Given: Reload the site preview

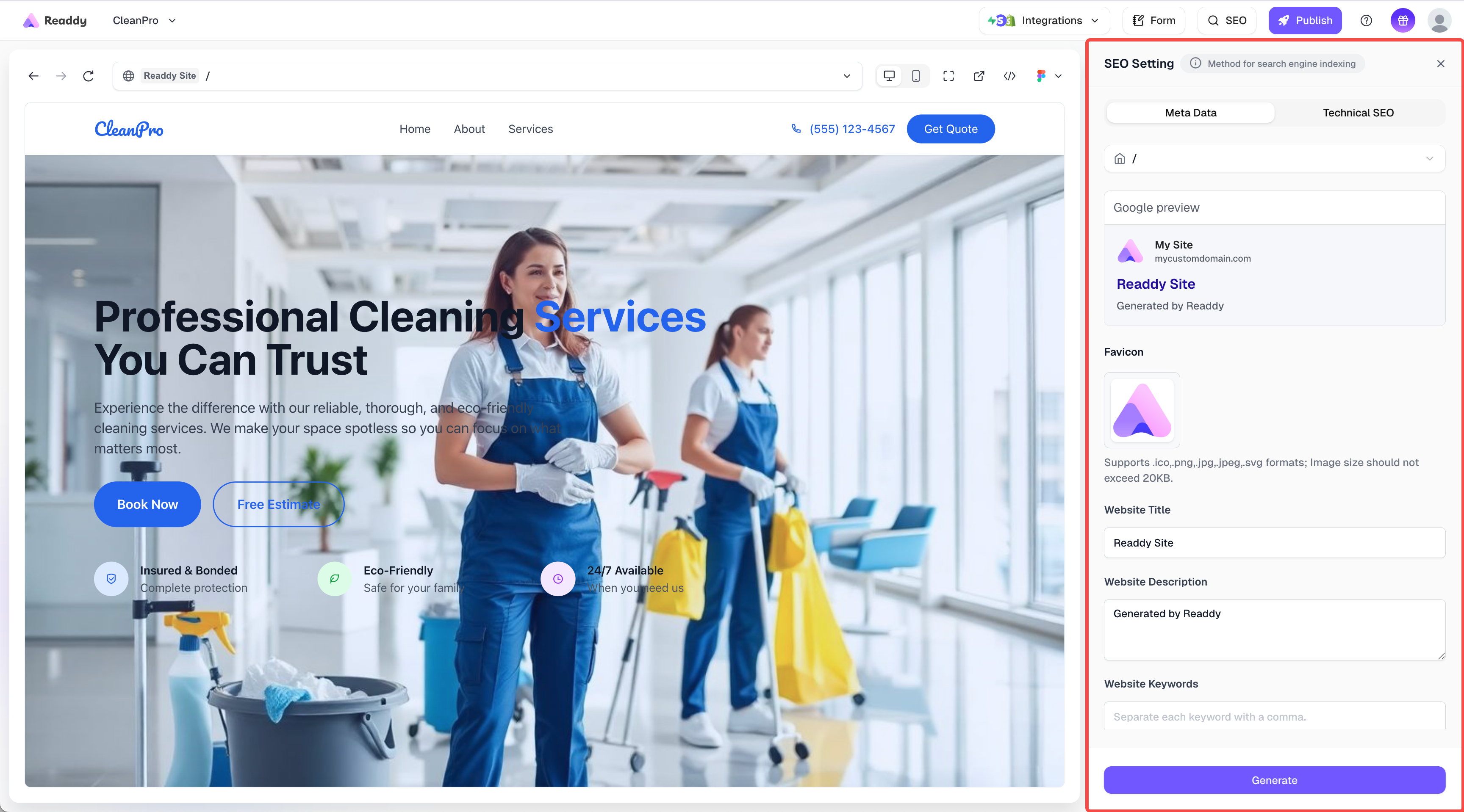Looking at the screenshot, I should coord(88,76).
